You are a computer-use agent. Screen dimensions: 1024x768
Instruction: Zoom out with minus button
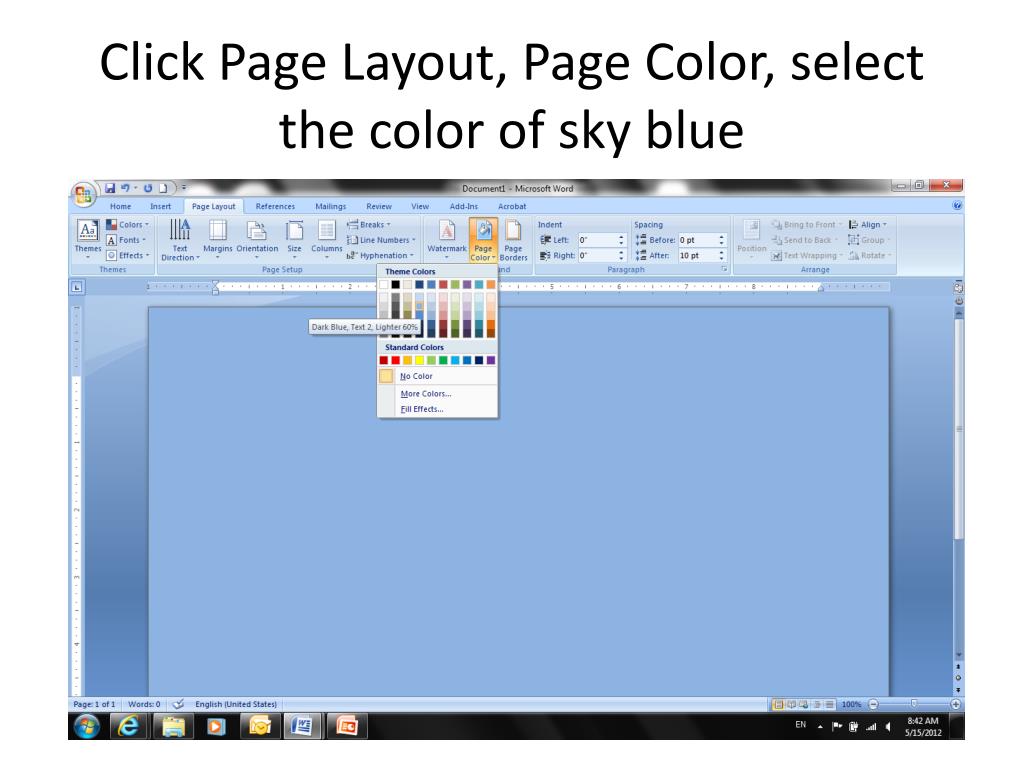click(873, 705)
